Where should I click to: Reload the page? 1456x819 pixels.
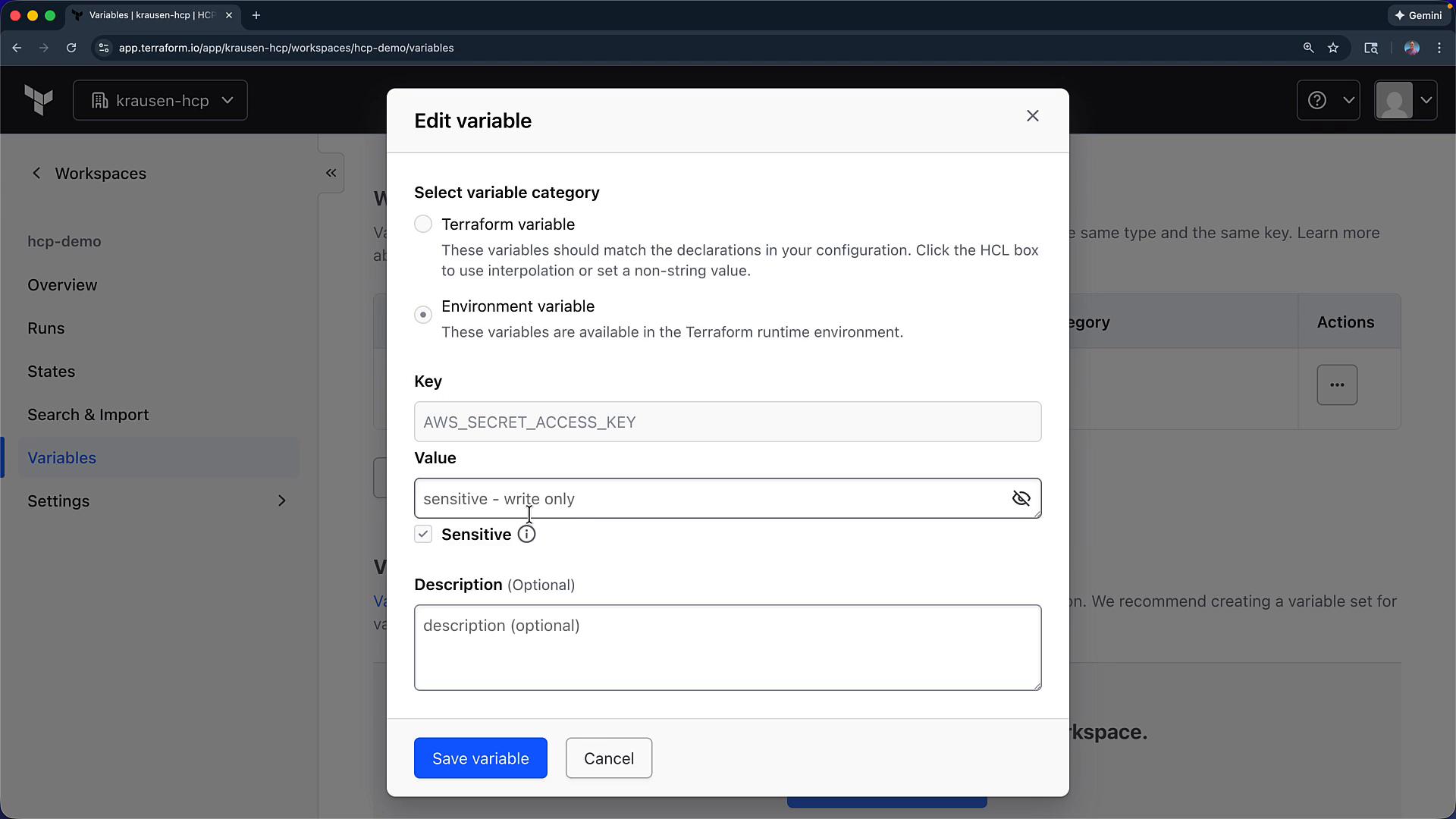point(71,48)
